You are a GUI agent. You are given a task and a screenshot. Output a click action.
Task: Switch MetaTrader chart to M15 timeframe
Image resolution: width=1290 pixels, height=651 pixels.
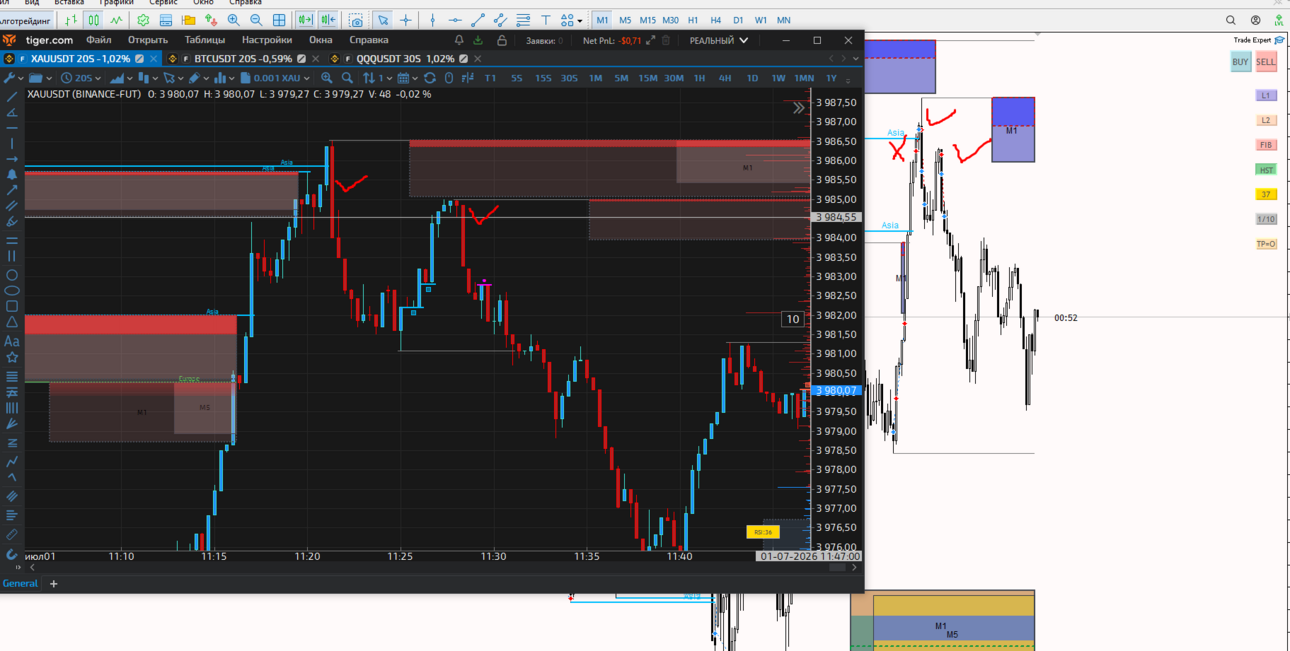[647, 20]
